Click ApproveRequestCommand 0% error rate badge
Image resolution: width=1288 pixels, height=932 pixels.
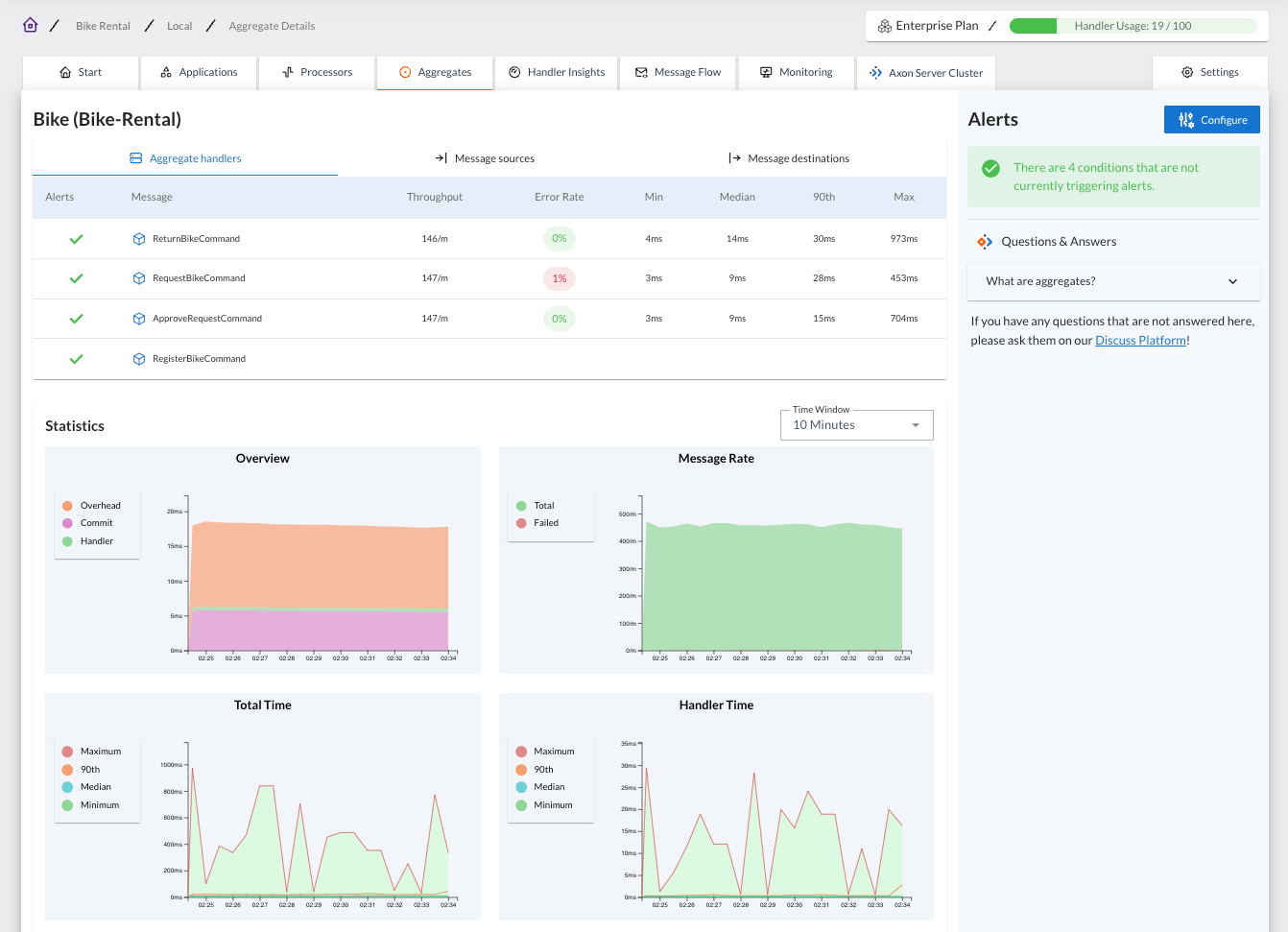tap(560, 319)
